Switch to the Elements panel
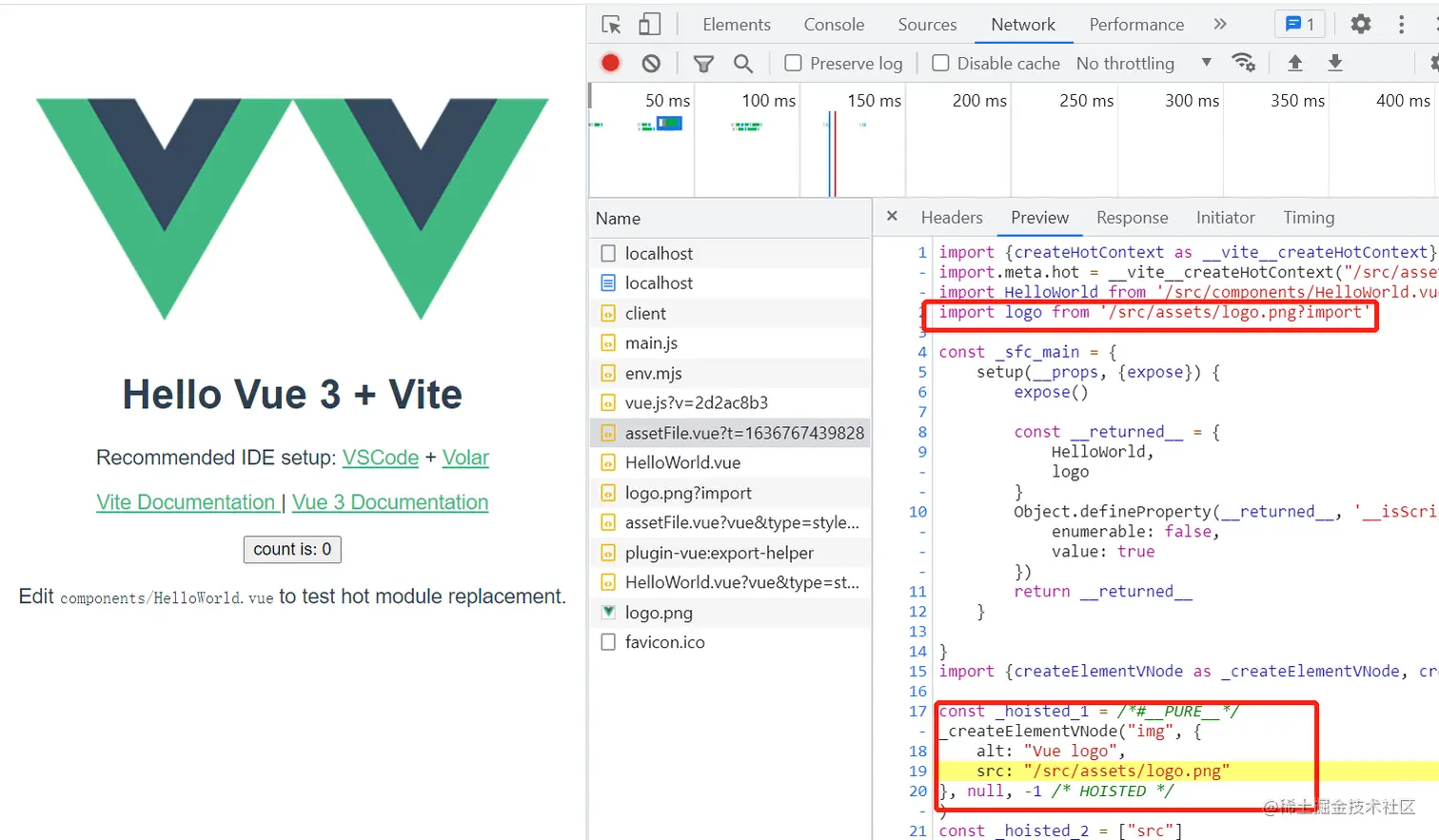This screenshot has height=840, width=1439. (x=737, y=25)
